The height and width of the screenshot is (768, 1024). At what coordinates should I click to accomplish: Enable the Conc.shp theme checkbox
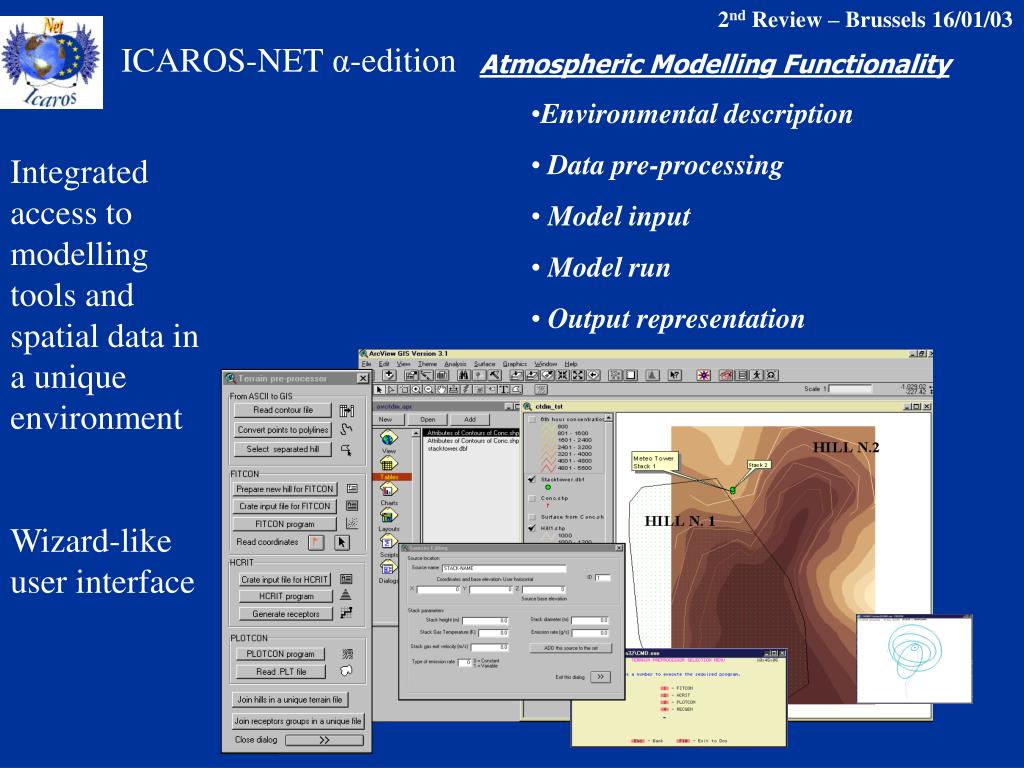click(x=532, y=498)
